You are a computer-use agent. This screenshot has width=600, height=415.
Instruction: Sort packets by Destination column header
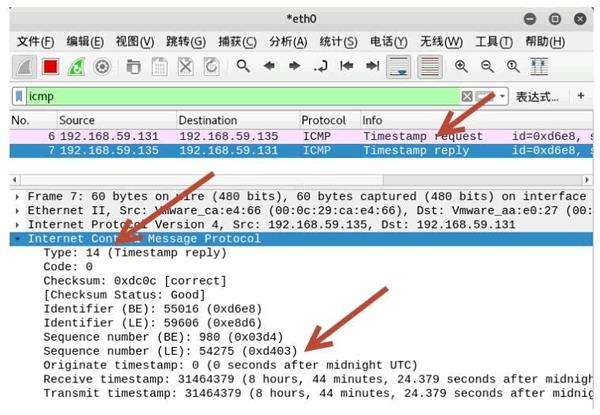(238, 120)
